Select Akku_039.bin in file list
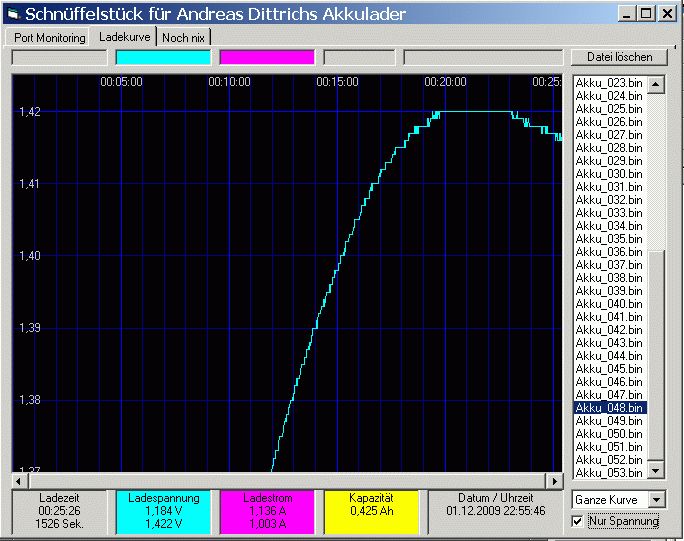 (x=609, y=291)
